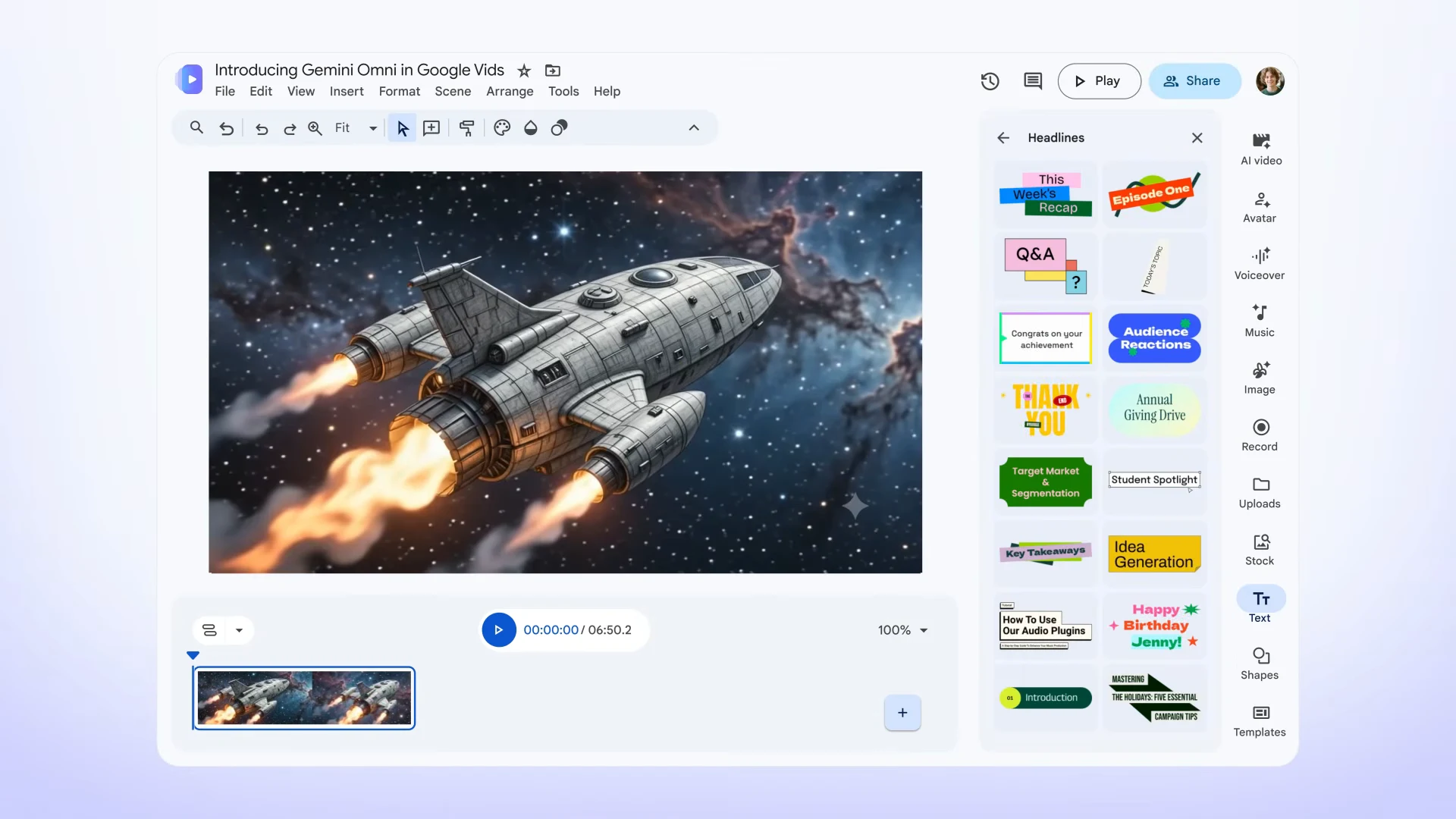Click the timeline playhead marker
The width and height of the screenshot is (1456, 819).
tap(193, 655)
